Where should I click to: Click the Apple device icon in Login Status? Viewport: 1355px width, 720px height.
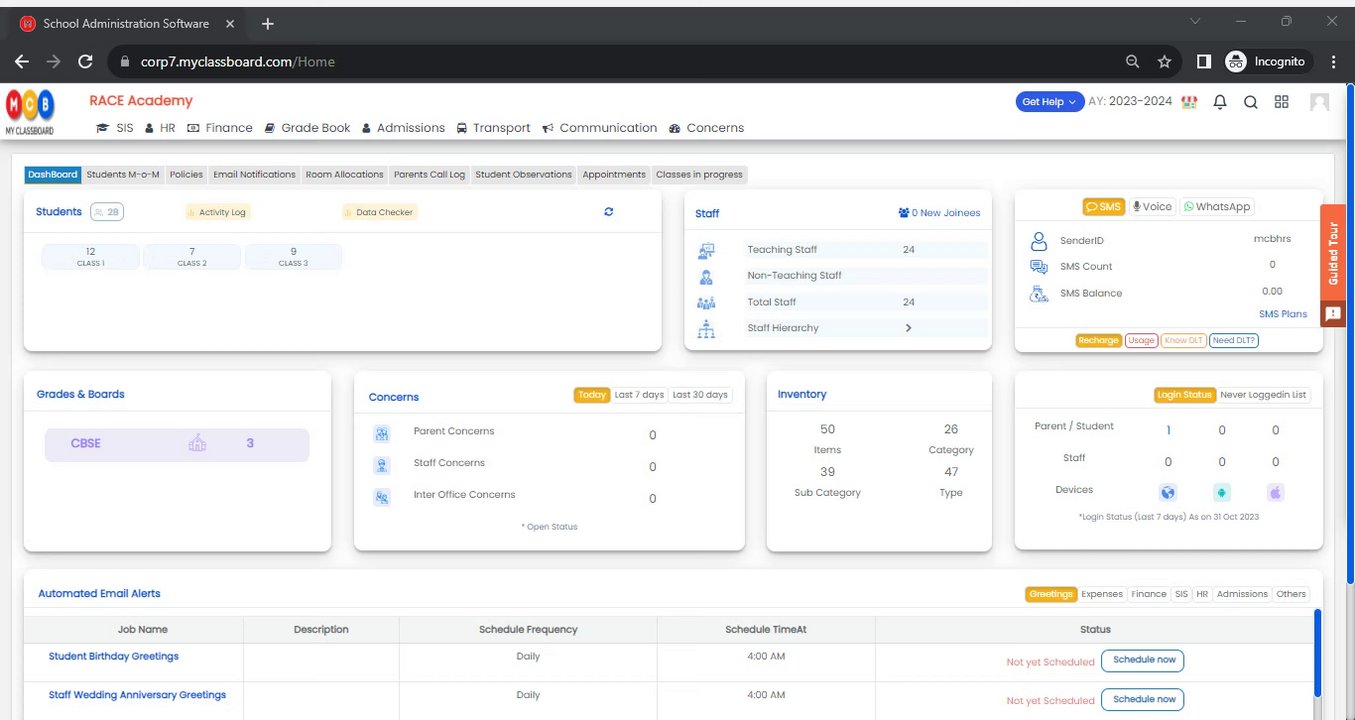(1275, 492)
